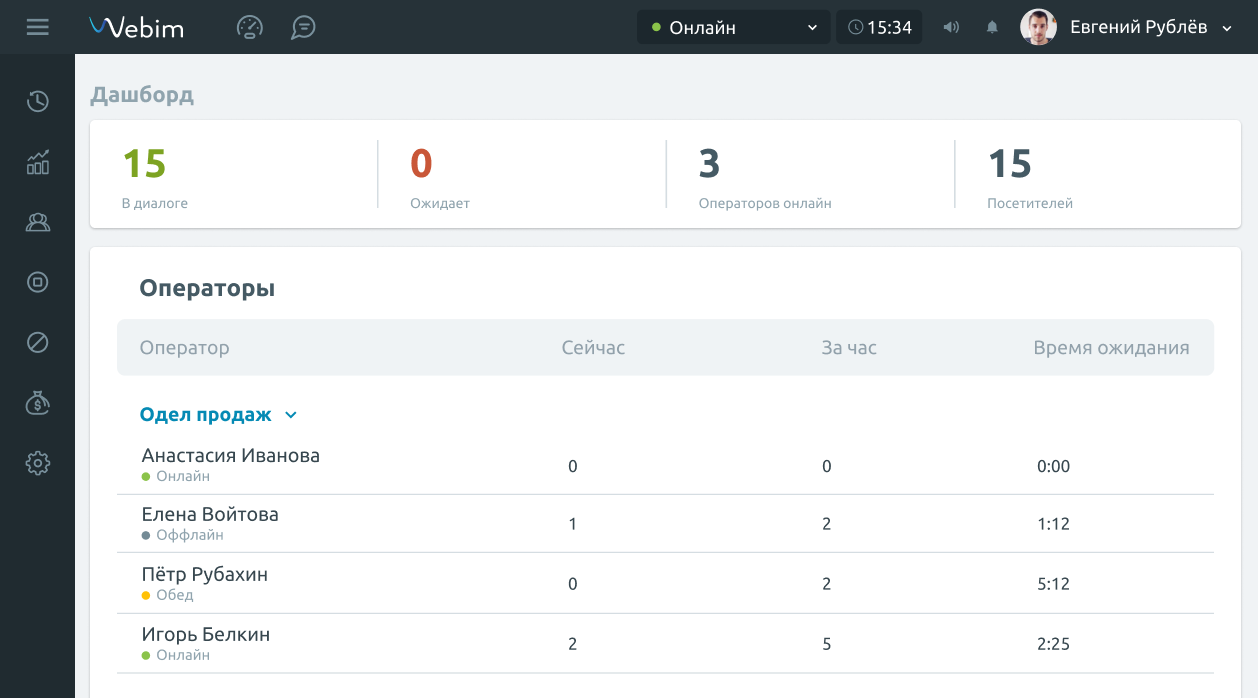Open the money bag billing sidebar icon
Image resolution: width=1258 pixels, height=698 pixels.
point(38,403)
